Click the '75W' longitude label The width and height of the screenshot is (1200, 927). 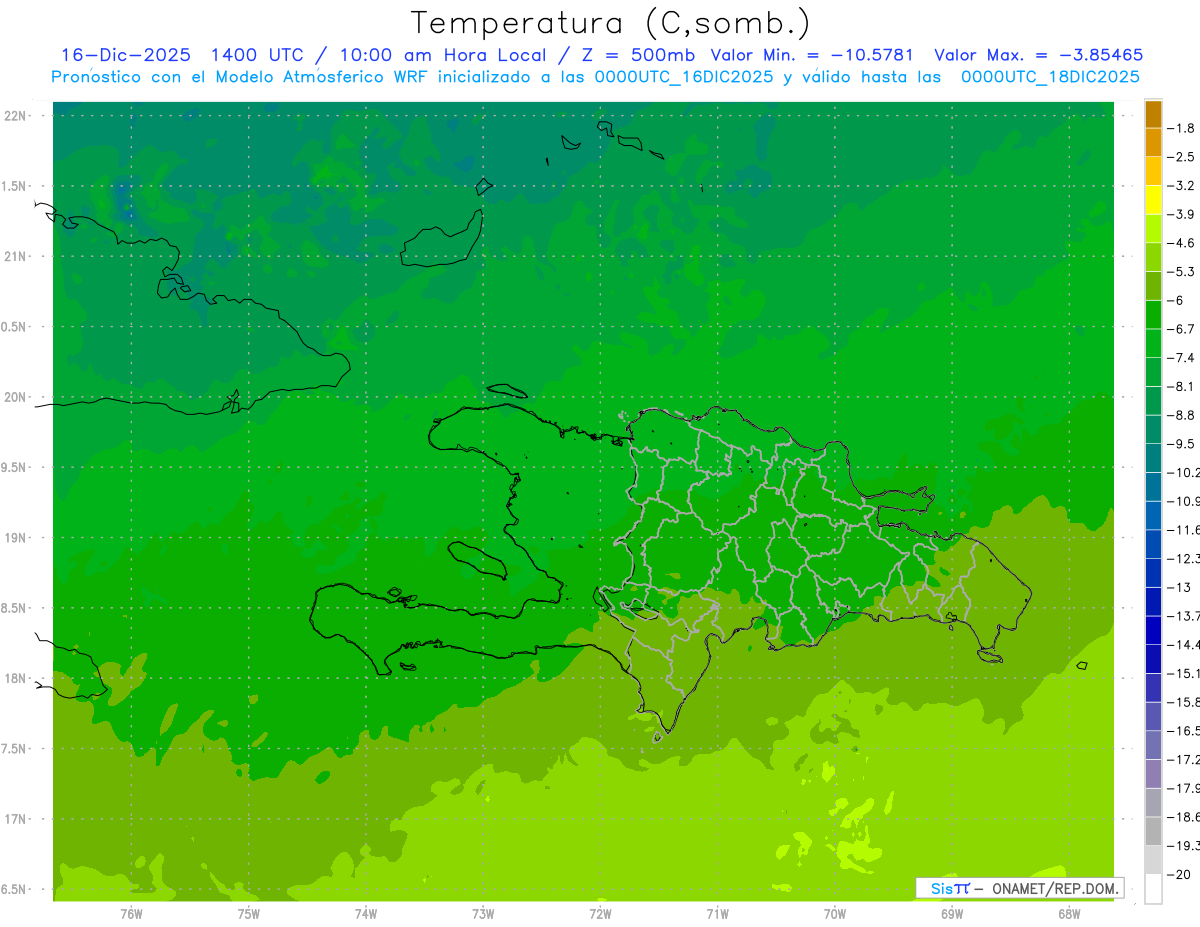[x=248, y=914]
